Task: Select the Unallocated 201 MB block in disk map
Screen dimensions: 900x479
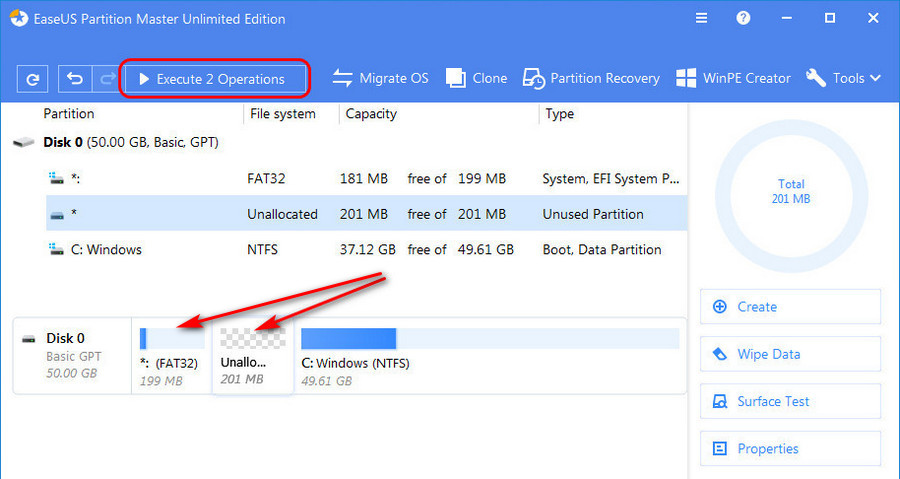Action: click(x=253, y=356)
